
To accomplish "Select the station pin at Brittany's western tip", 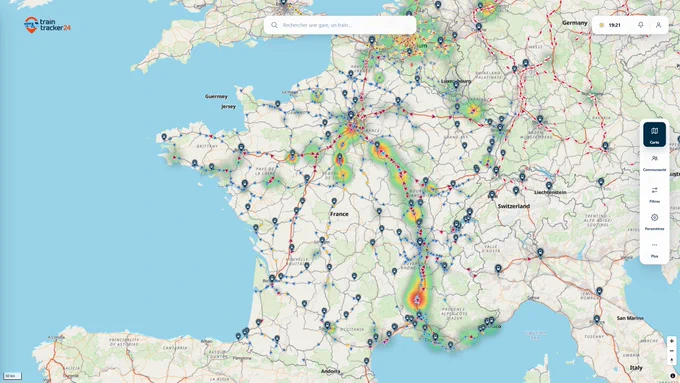I will pos(164,137).
